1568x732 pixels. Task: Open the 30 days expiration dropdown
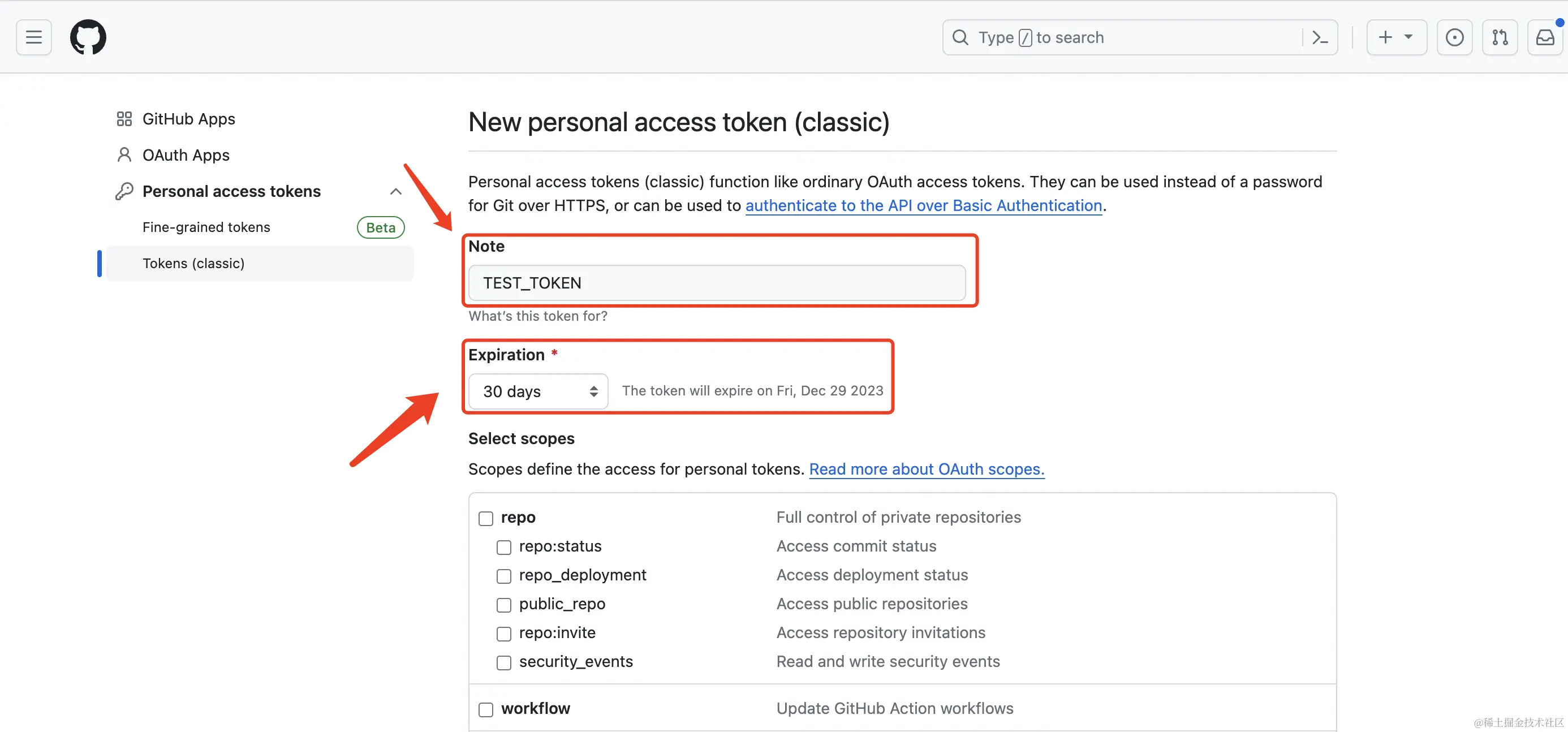(538, 391)
